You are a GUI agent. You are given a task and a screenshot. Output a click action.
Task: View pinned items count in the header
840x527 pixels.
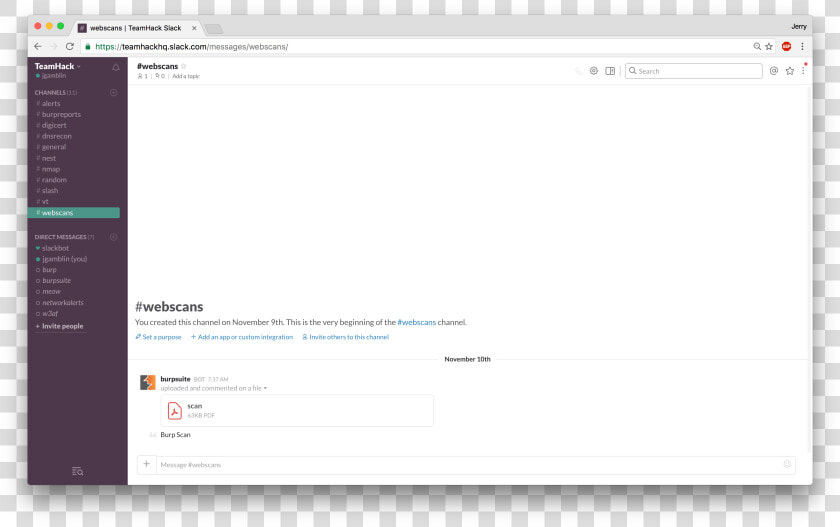pyautogui.click(x=160, y=76)
